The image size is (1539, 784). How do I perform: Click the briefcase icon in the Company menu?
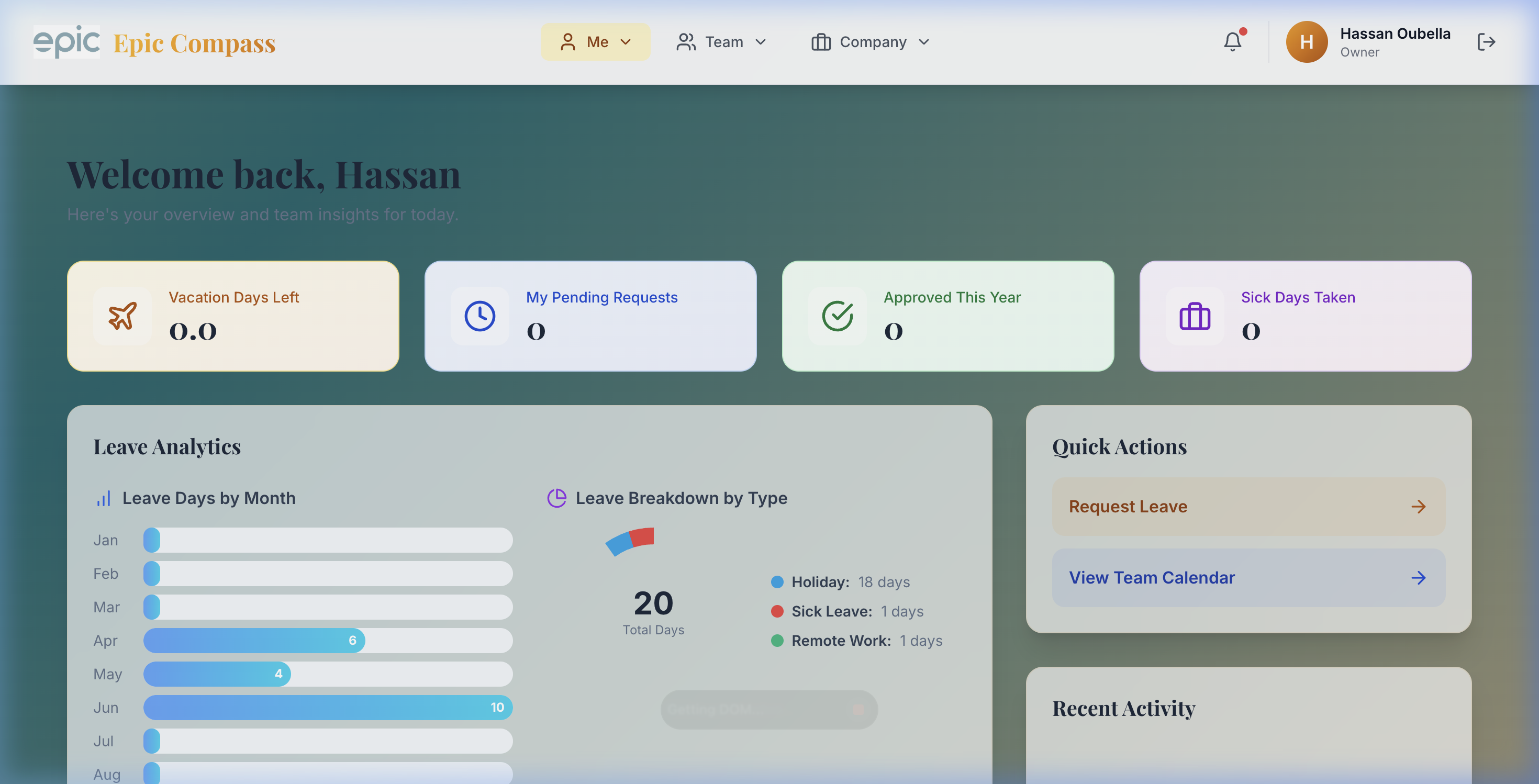(x=821, y=42)
